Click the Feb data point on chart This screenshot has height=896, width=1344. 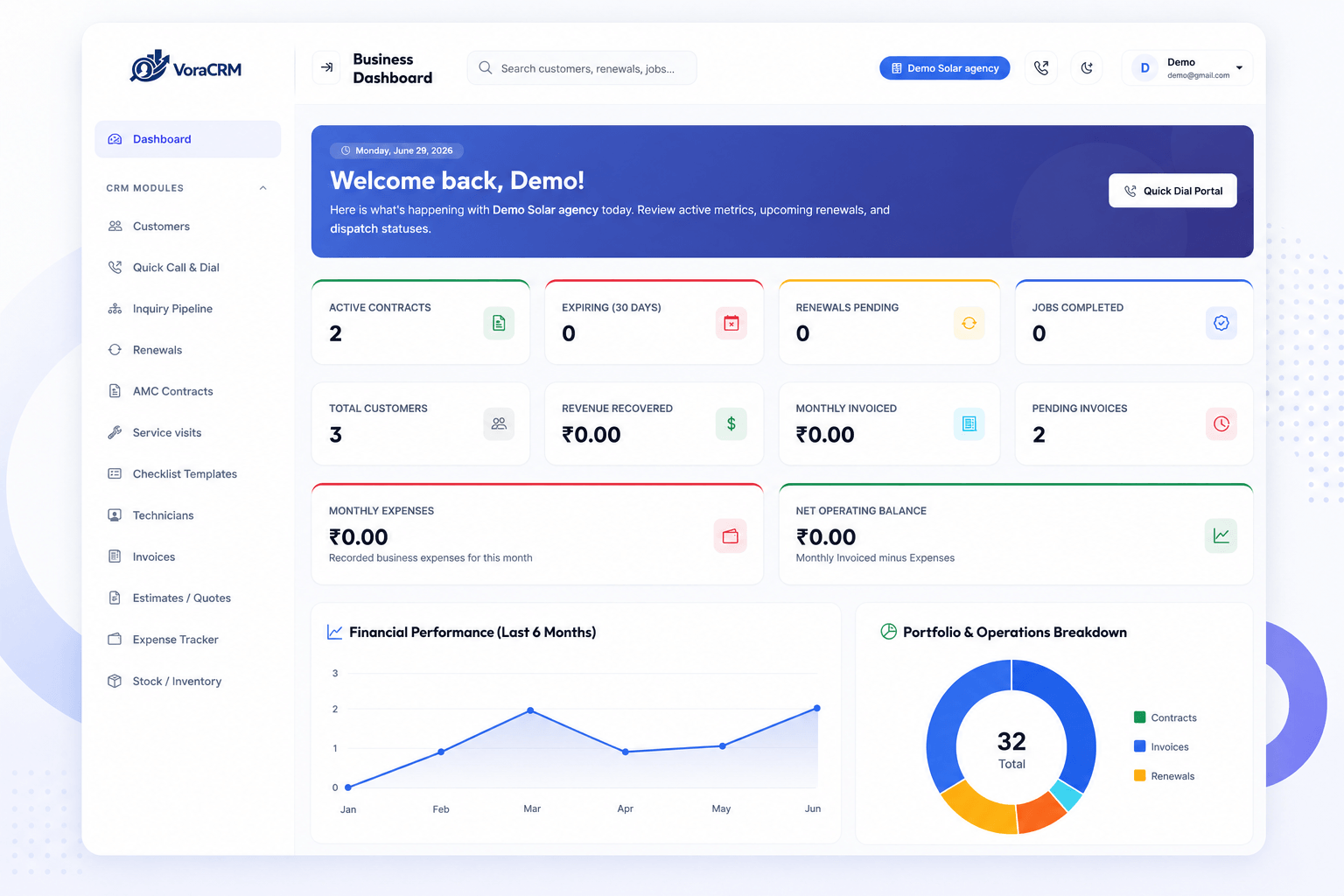pyautogui.click(x=441, y=752)
